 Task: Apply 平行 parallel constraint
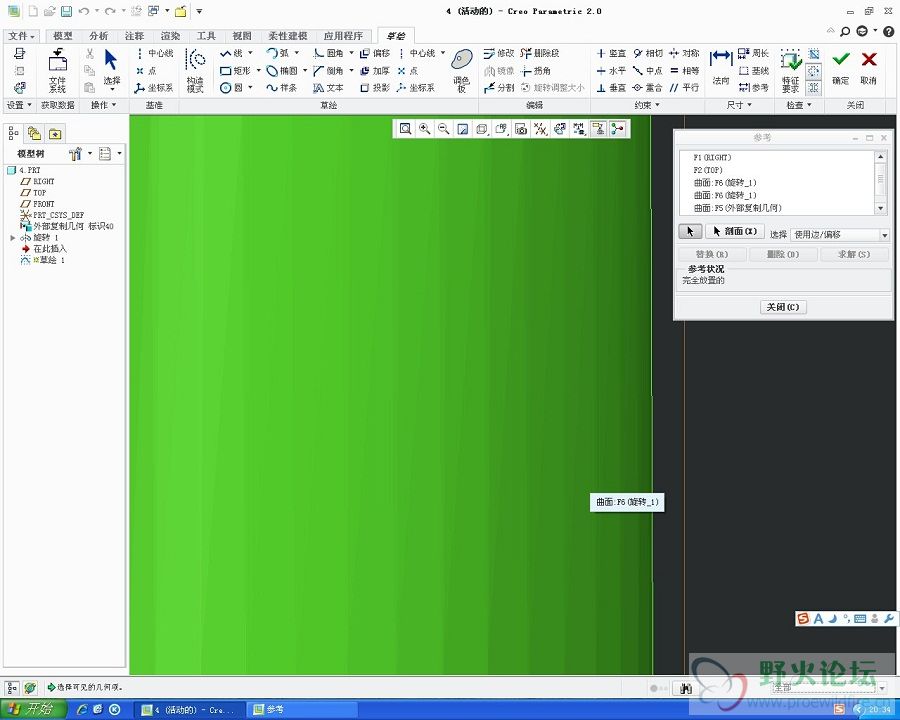click(684, 88)
